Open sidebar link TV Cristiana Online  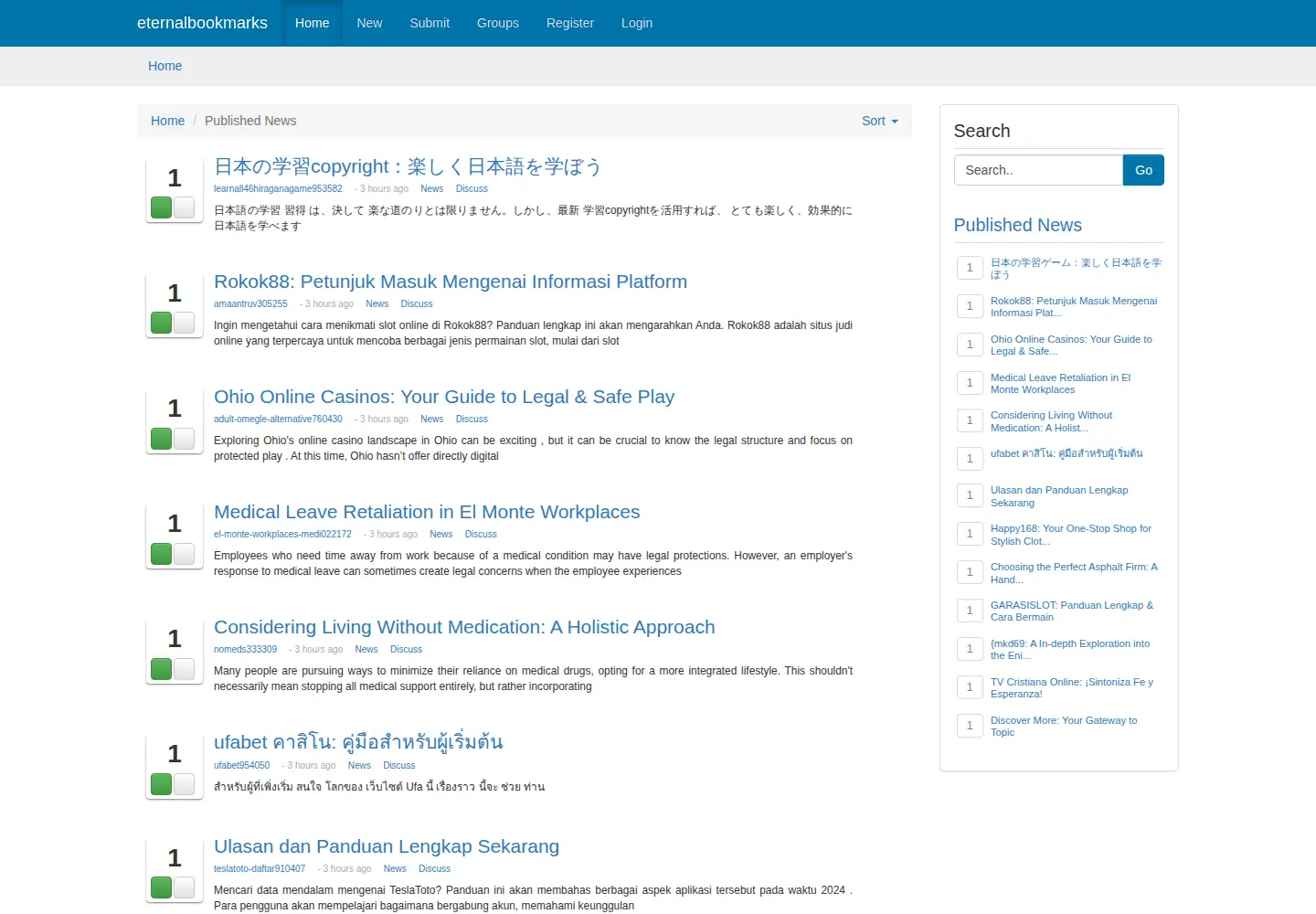tap(1071, 688)
